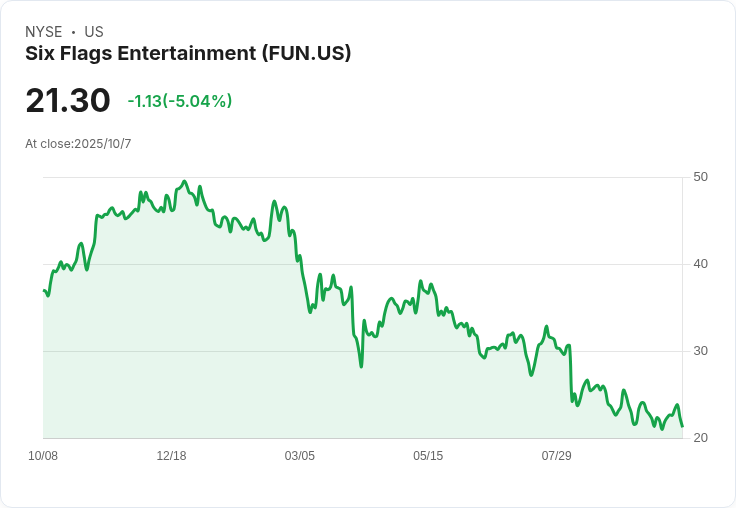Click the 12/18 date axis label
This screenshot has height=508, width=736.
pyautogui.click(x=171, y=456)
